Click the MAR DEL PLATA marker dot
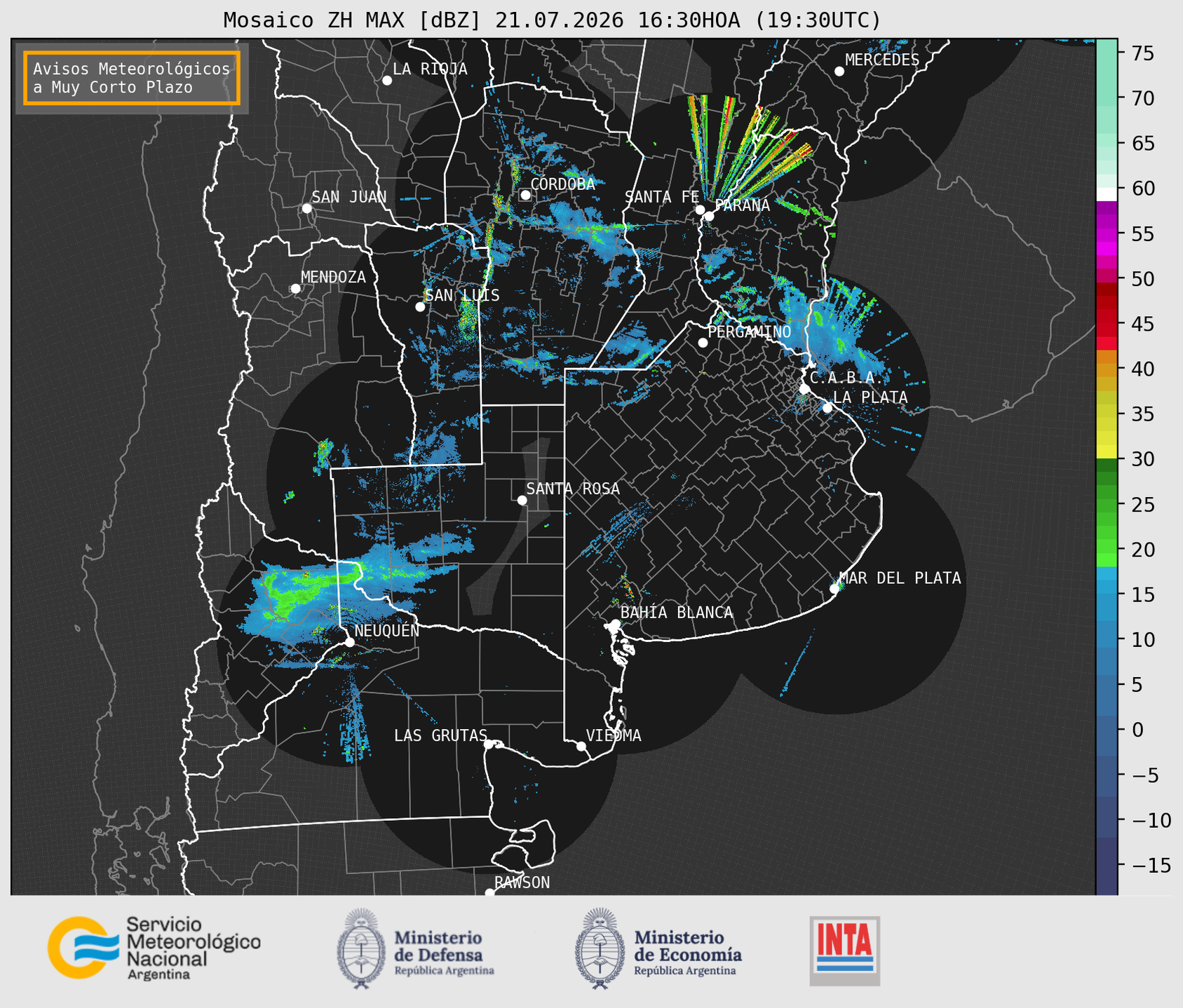 tap(834, 589)
